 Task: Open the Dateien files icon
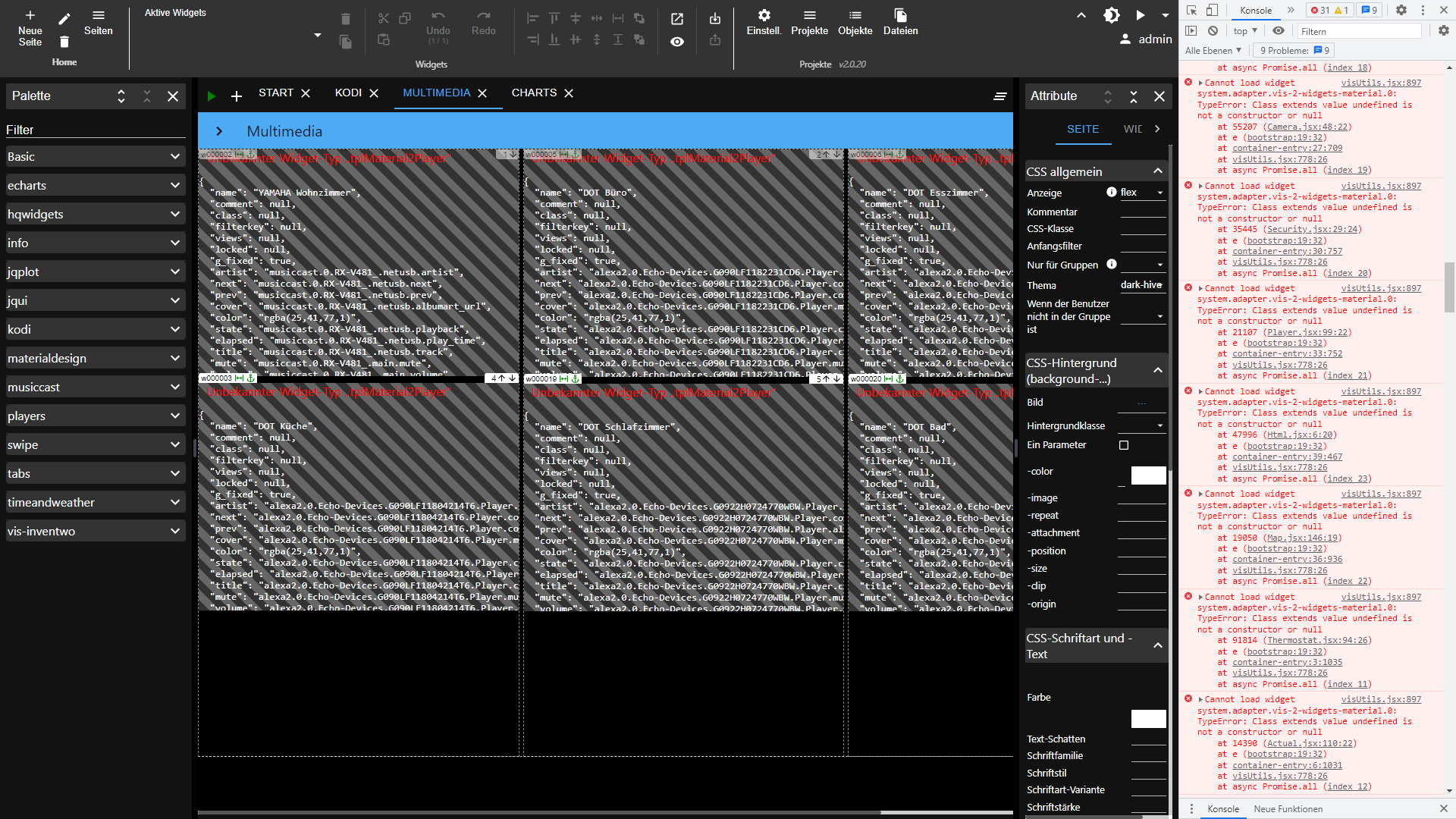pos(900,15)
